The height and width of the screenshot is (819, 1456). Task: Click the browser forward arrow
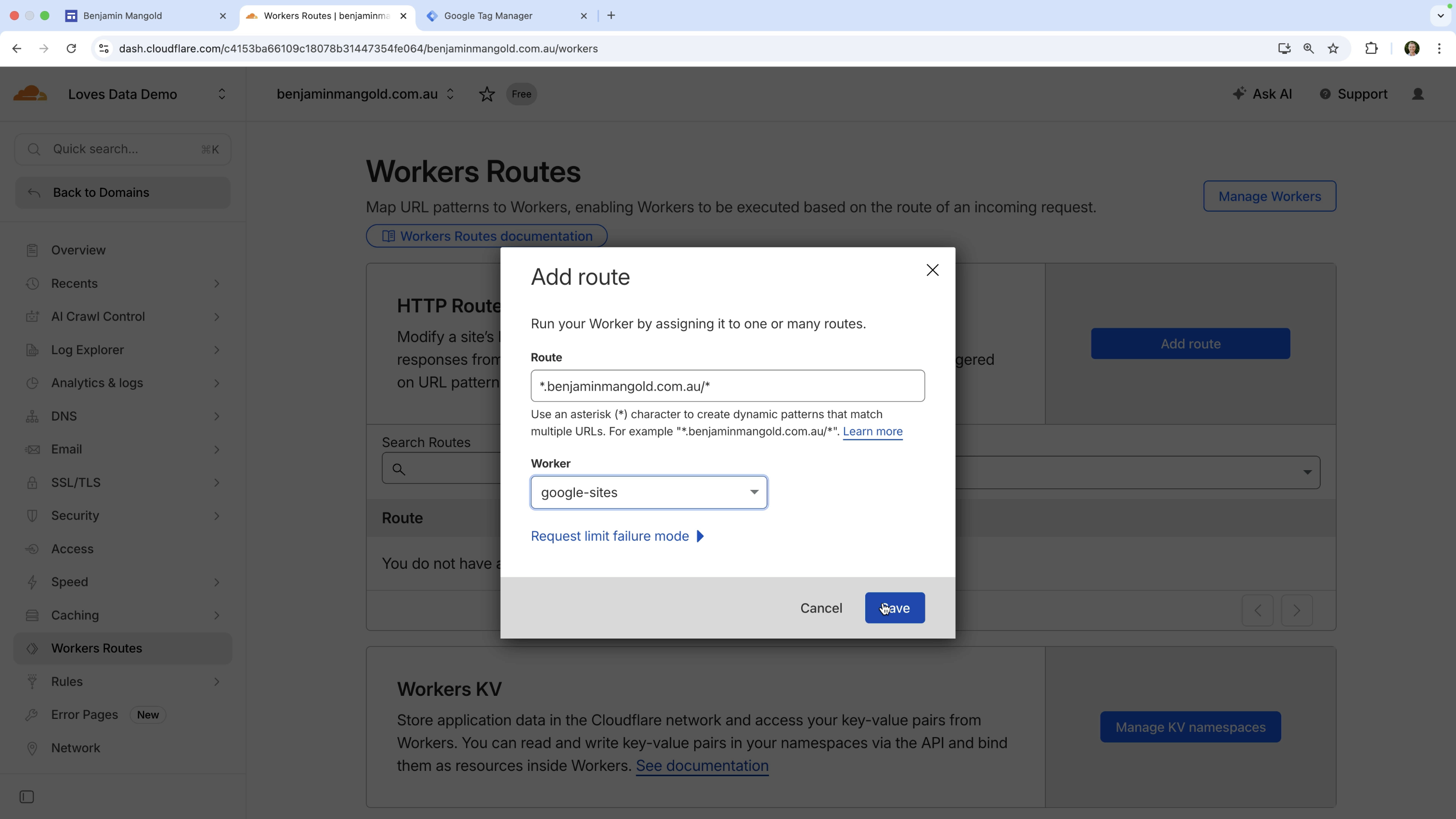43,49
